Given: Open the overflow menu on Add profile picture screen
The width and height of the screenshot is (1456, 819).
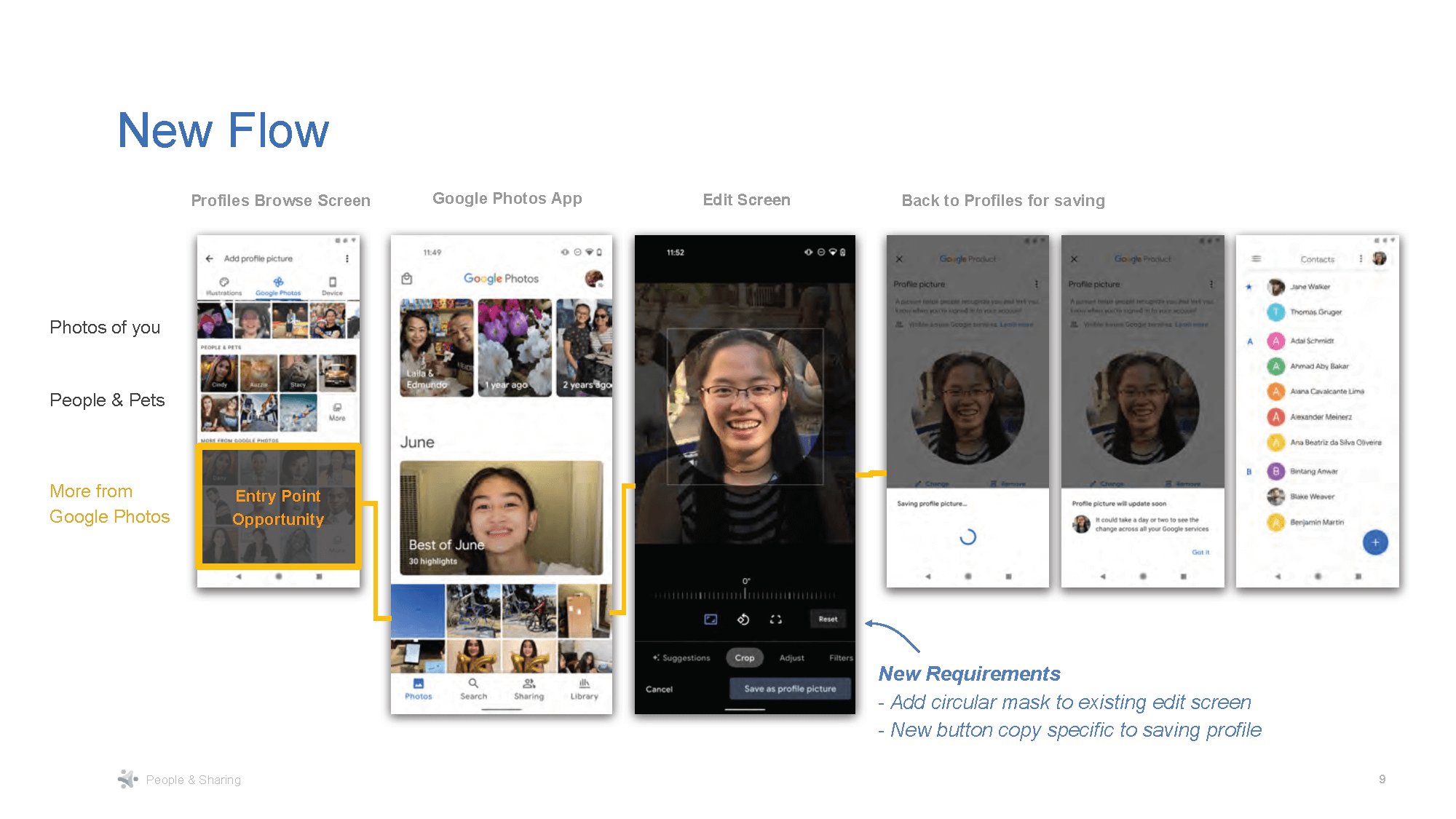Looking at the screenshot, I should click(347, 257).
